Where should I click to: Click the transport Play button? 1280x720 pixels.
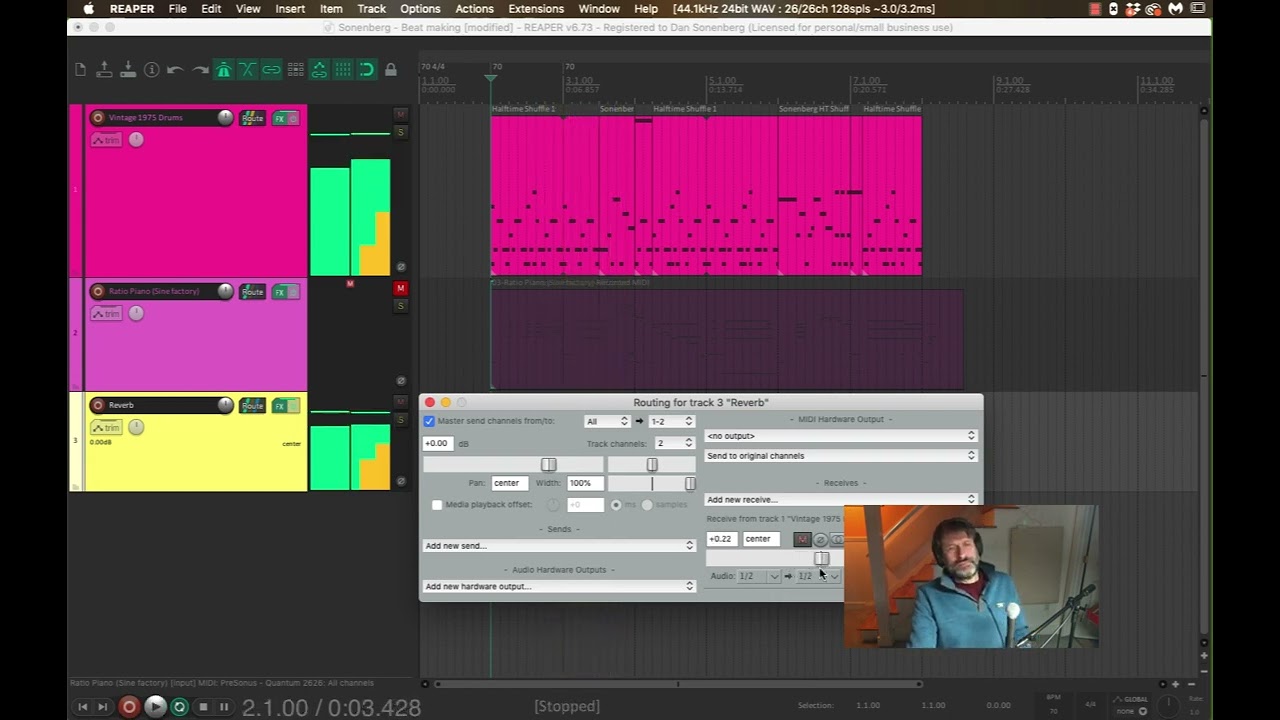[x=155, y=707]
